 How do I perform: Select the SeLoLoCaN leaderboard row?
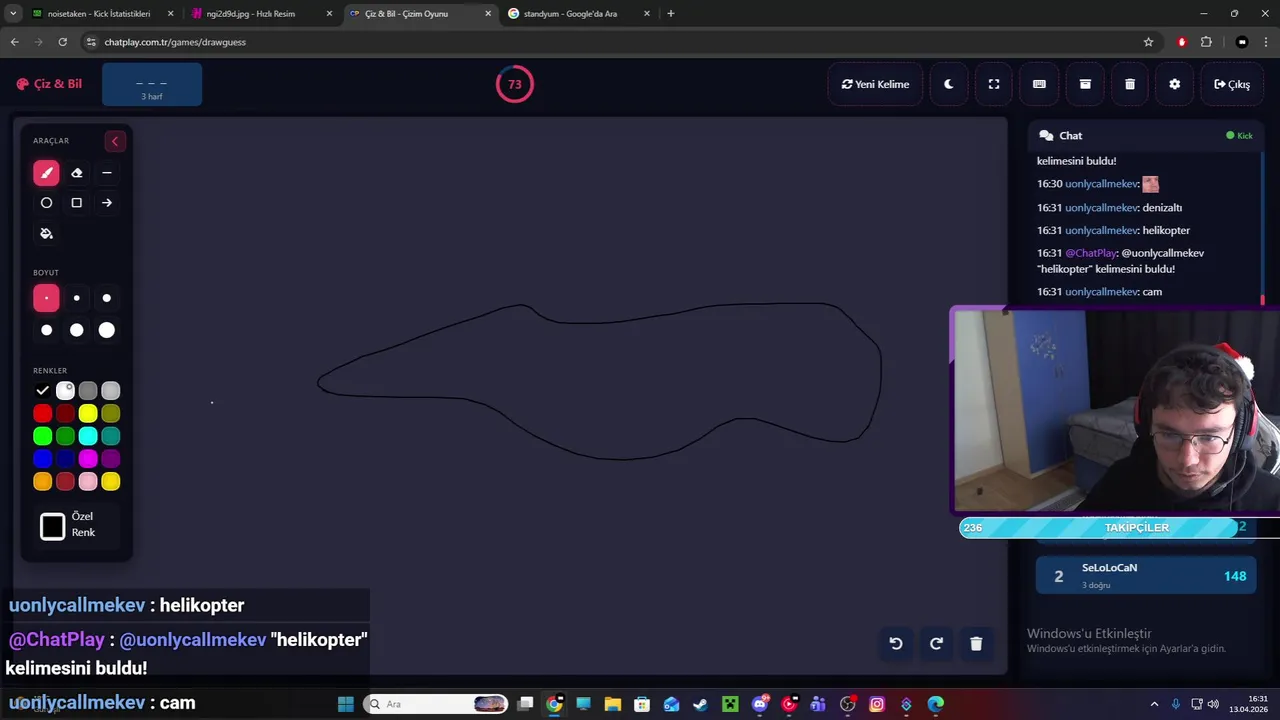point(1146,575)
